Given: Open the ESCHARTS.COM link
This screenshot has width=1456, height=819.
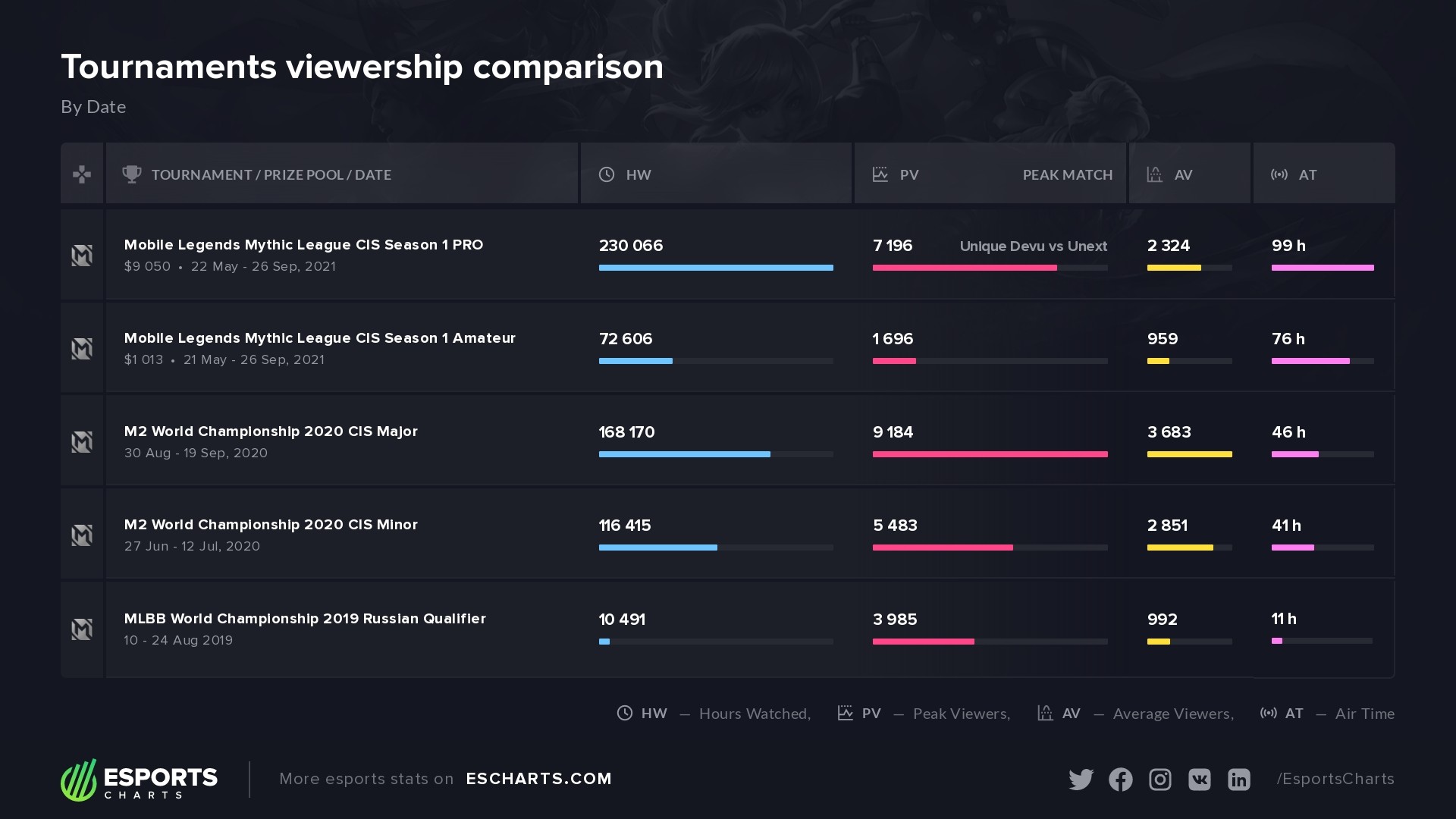Looking at the screenshot, I should coord(538,779).
